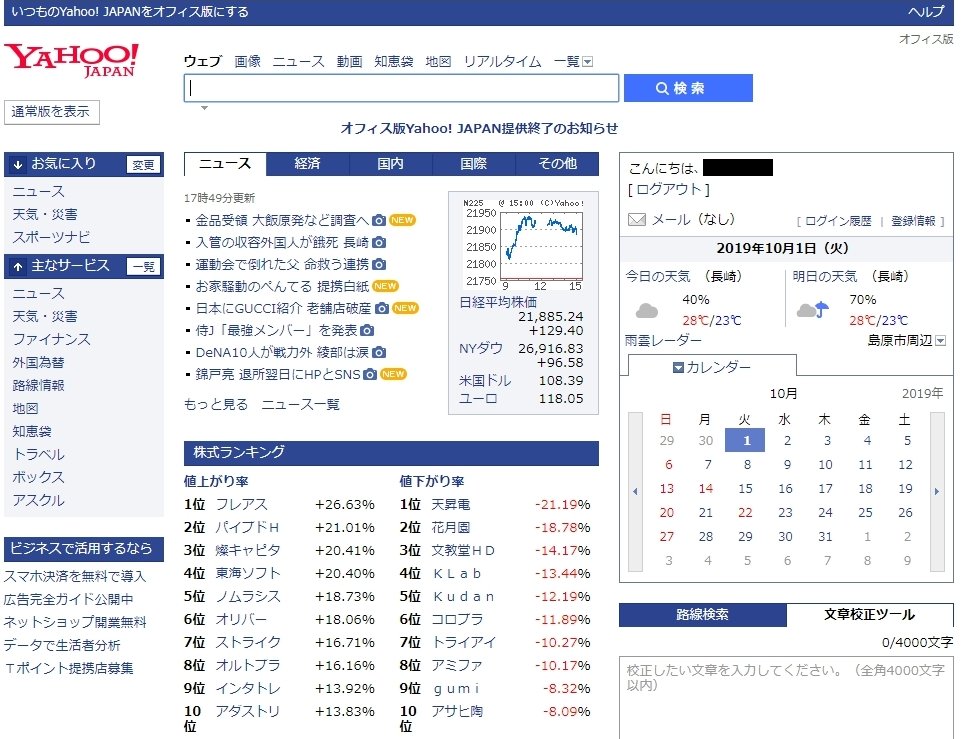Click tomorrow's cloud and umbrella weather icon
Screen dimensions: 970x739
pos(813,309)
